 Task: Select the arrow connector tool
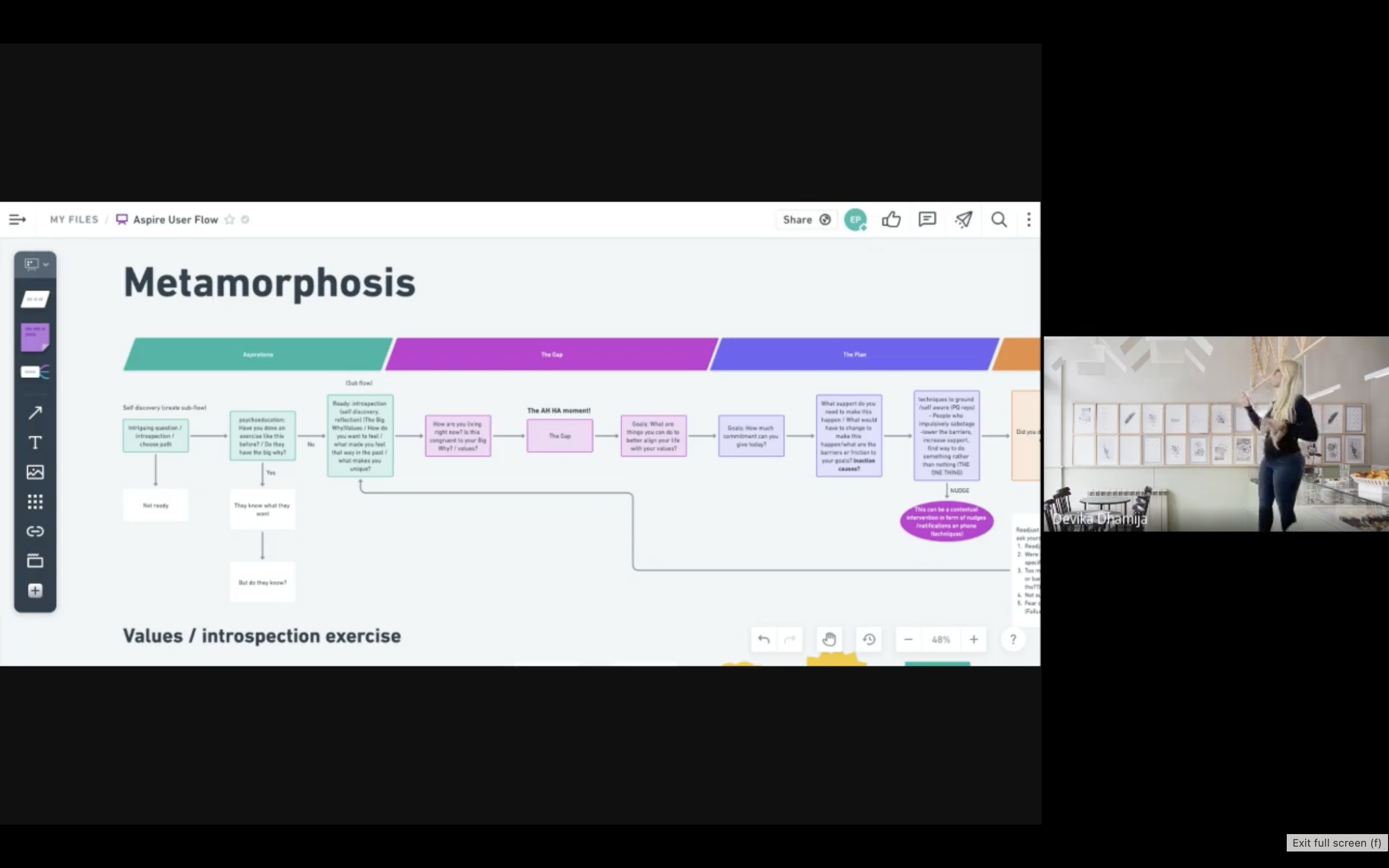pyautogui.click(x=35, y=413)
